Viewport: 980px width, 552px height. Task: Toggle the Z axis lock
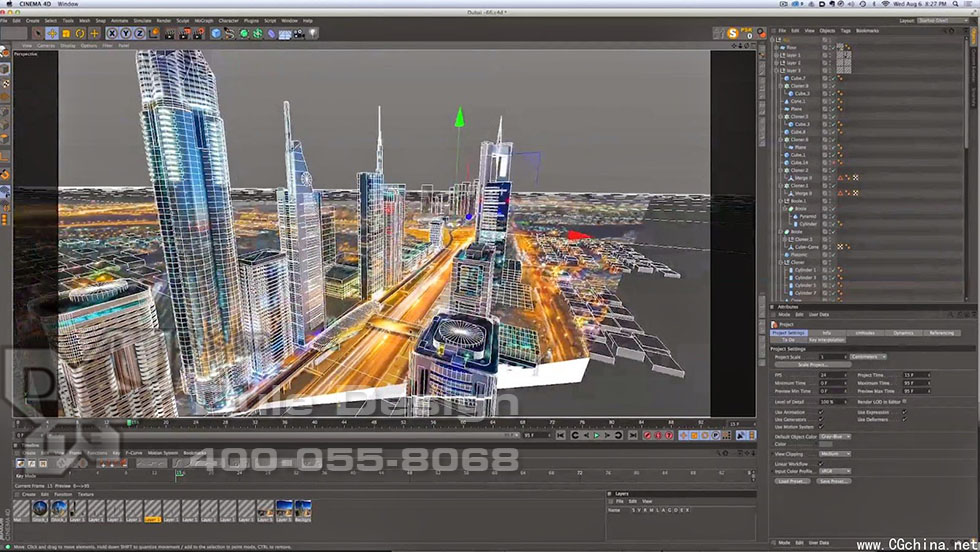pos(140,33)
